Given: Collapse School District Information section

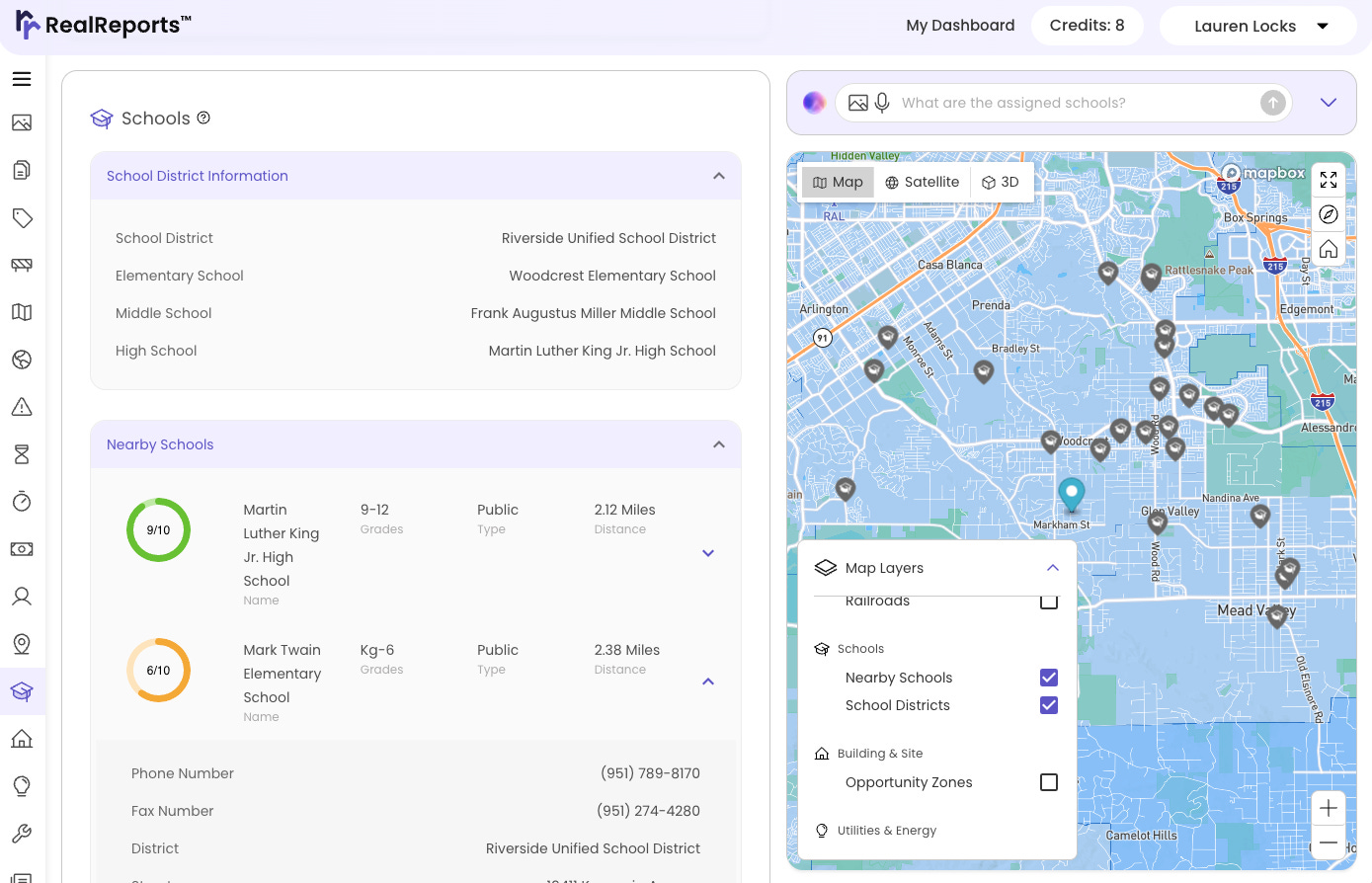Looking at the screenshot, I should (719, 176).
